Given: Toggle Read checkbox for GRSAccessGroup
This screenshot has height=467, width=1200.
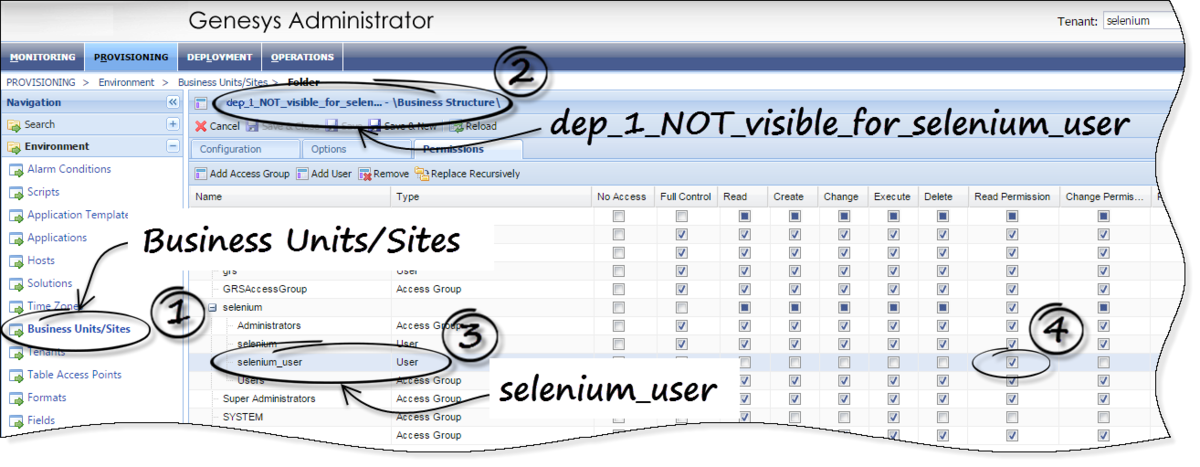Looking at the screenshot, I should [744, 289].
